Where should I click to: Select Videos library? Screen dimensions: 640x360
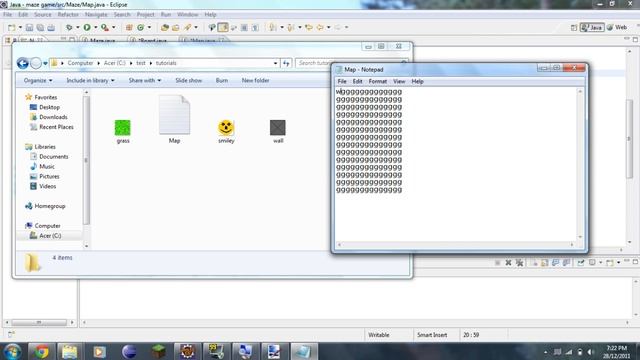47,186
